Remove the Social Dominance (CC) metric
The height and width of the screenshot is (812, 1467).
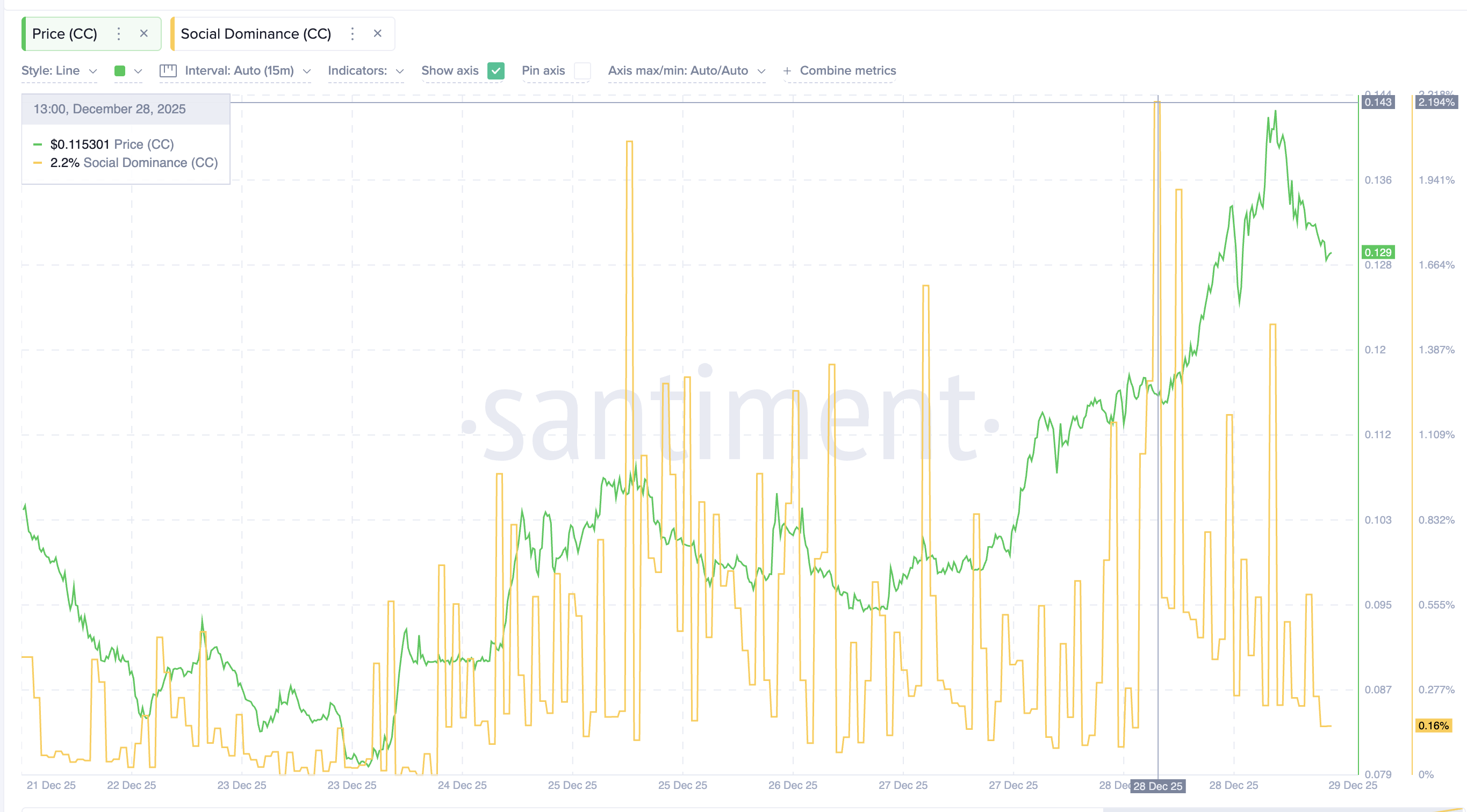[x=378, y=34]
